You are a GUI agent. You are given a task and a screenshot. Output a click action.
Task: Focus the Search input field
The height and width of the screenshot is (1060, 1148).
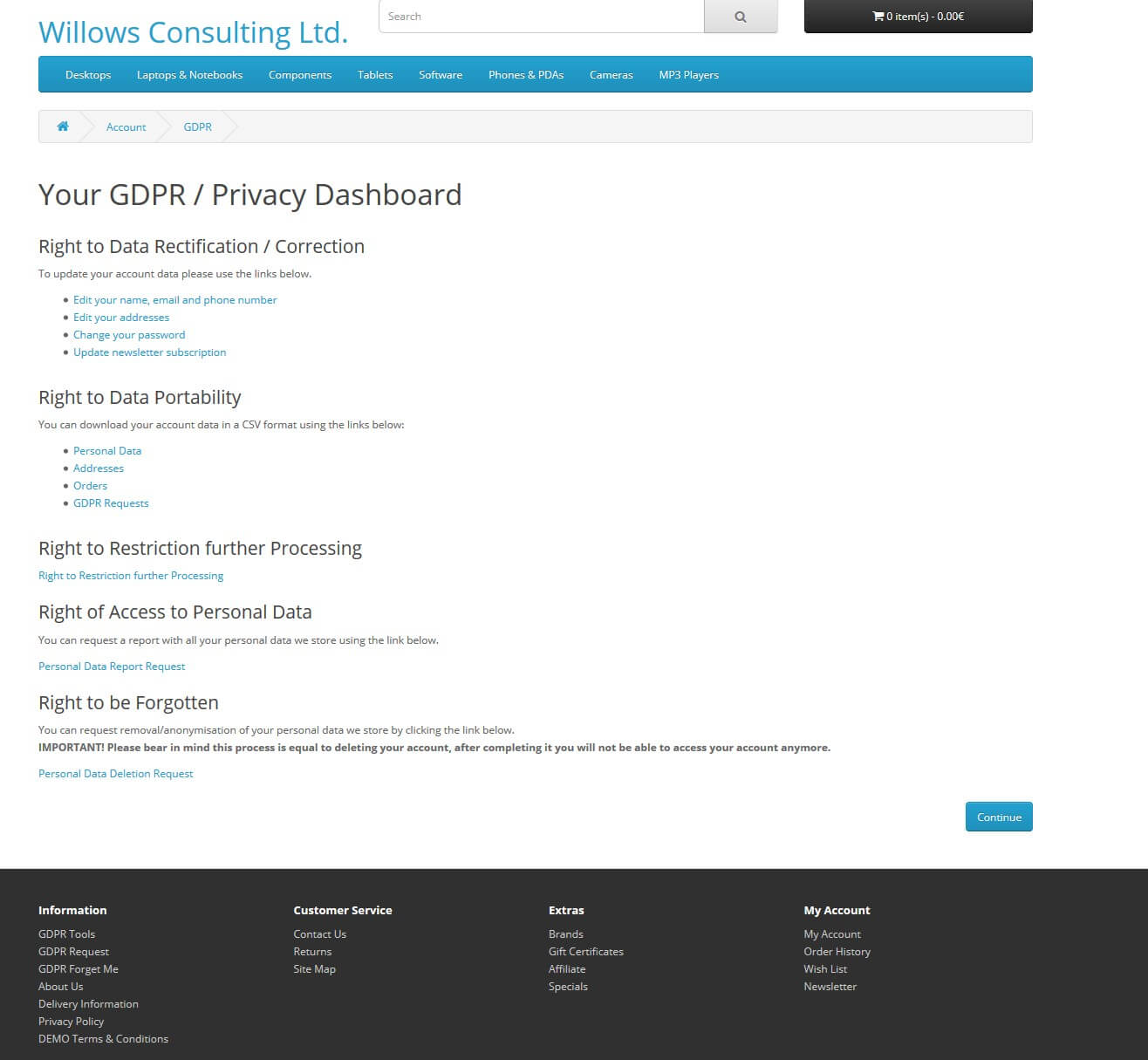(542, 17)
